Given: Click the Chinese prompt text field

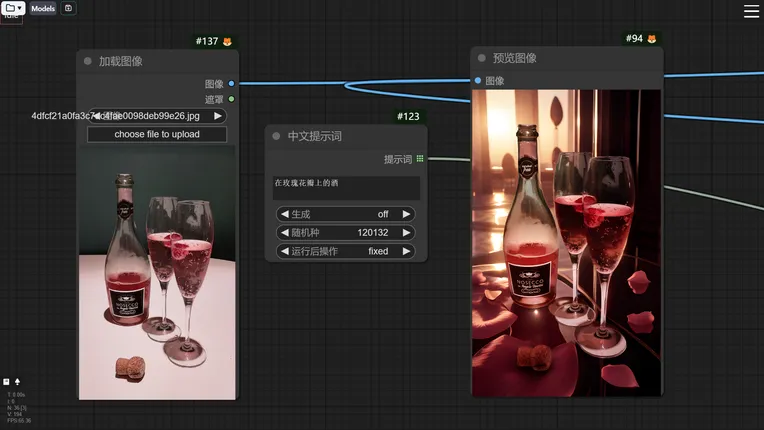Looking at the screenshot, I should [x=346, y=188].
